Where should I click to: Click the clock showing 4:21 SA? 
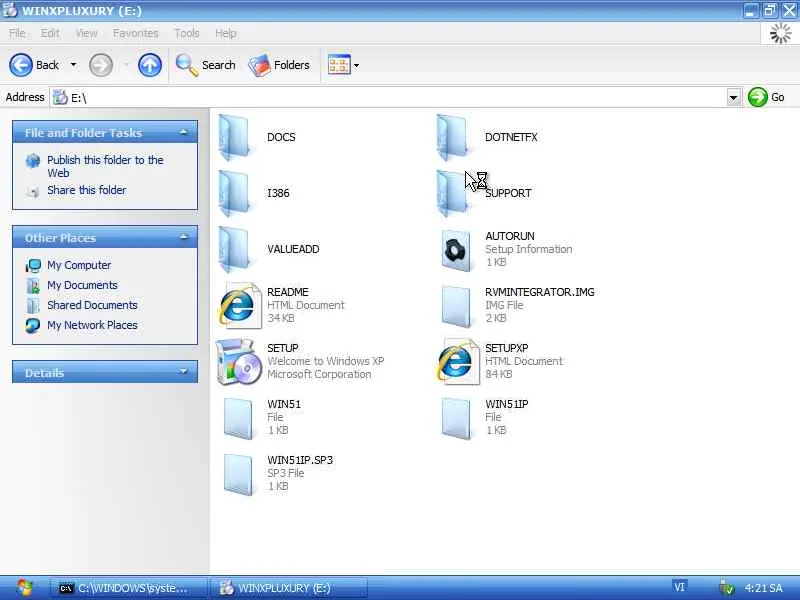click(763, 588)
